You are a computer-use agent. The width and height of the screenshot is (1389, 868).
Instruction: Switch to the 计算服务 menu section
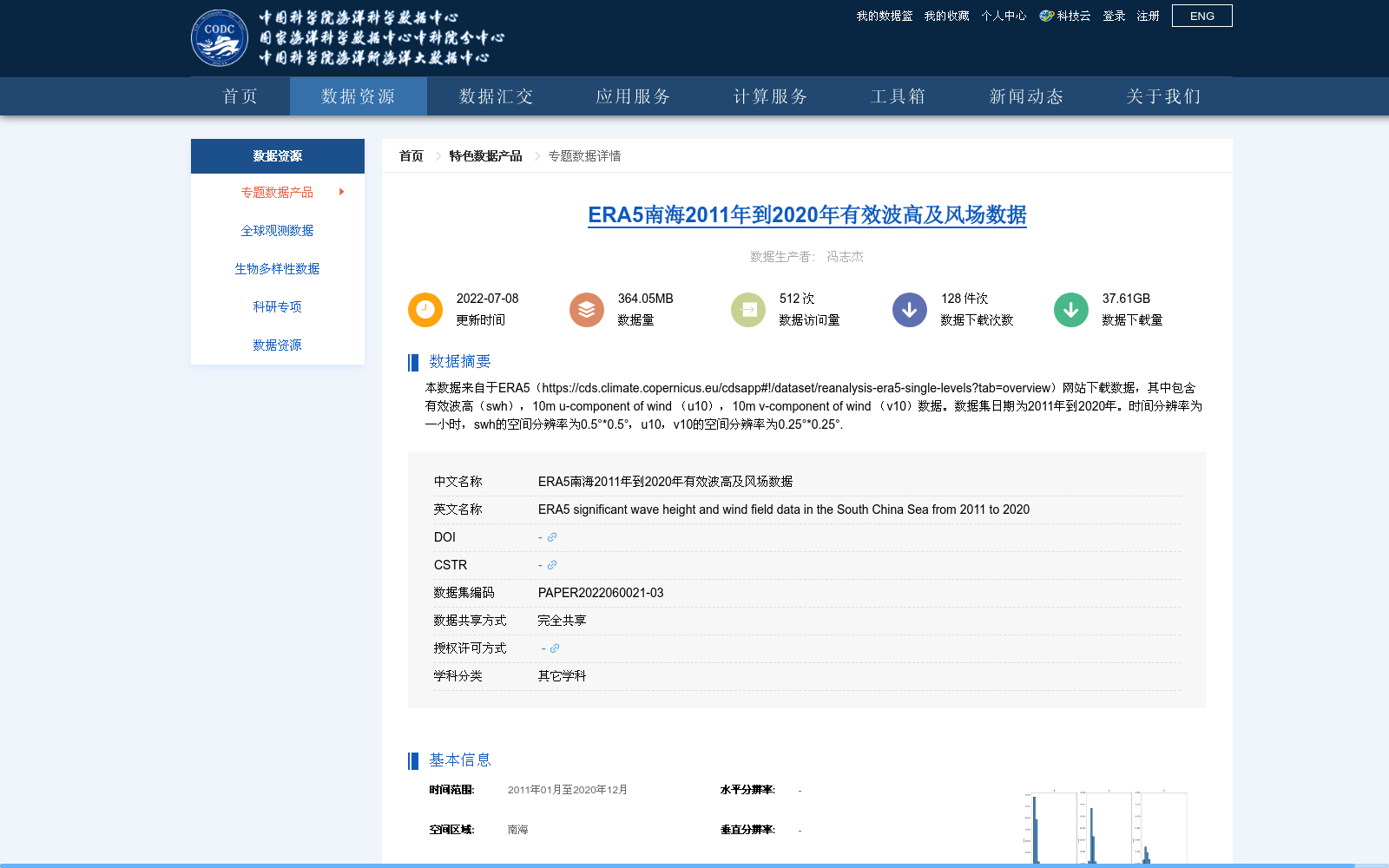(770, 96)
